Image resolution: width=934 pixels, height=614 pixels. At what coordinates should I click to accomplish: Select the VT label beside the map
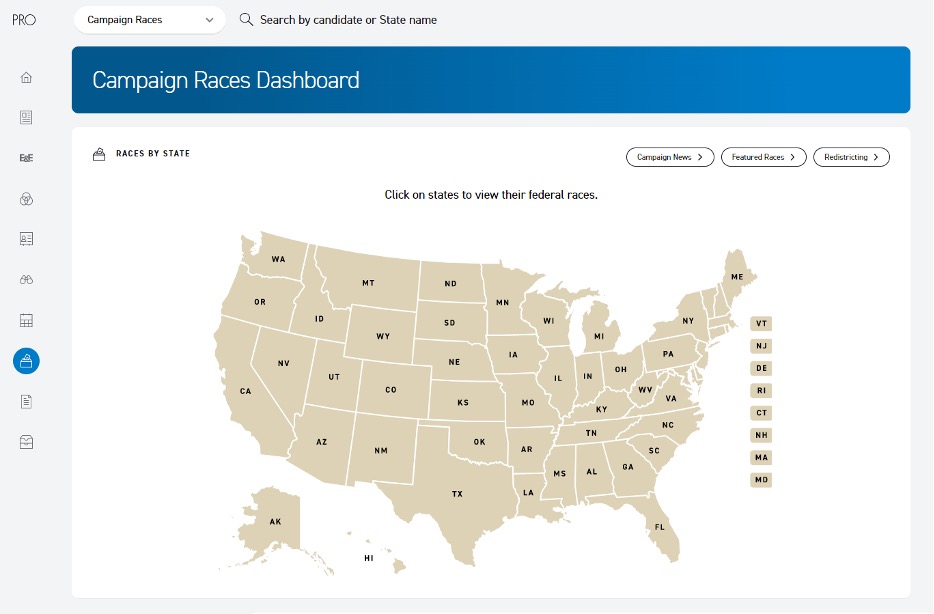tap(761, 323)
